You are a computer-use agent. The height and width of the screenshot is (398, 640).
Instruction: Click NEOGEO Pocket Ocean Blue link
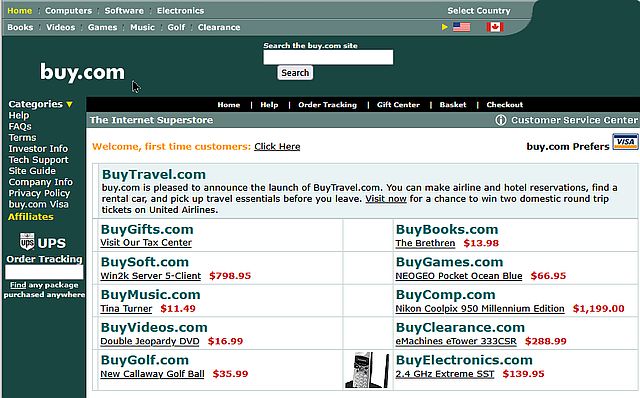coord(459,276)
